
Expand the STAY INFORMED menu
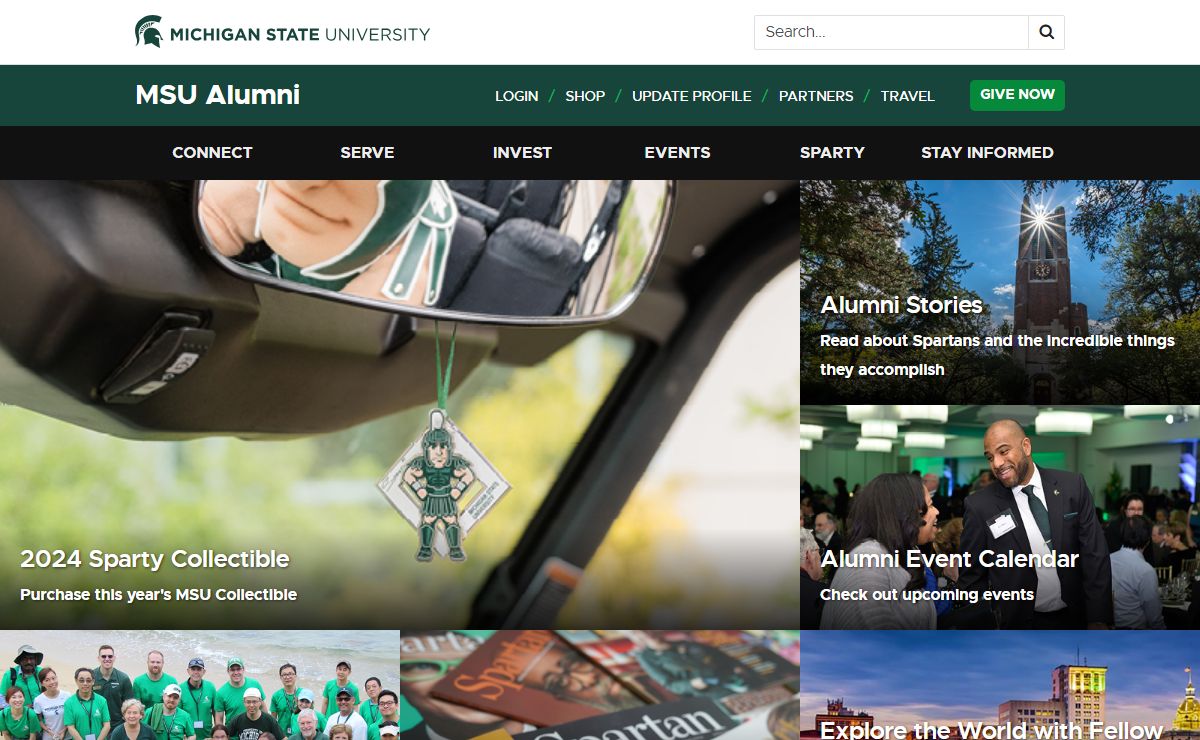(x=987, y=153)
